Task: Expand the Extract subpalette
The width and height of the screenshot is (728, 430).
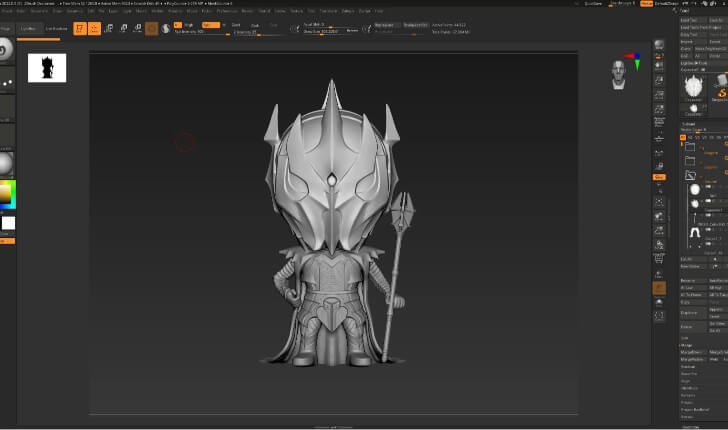Action: [687, 417]
